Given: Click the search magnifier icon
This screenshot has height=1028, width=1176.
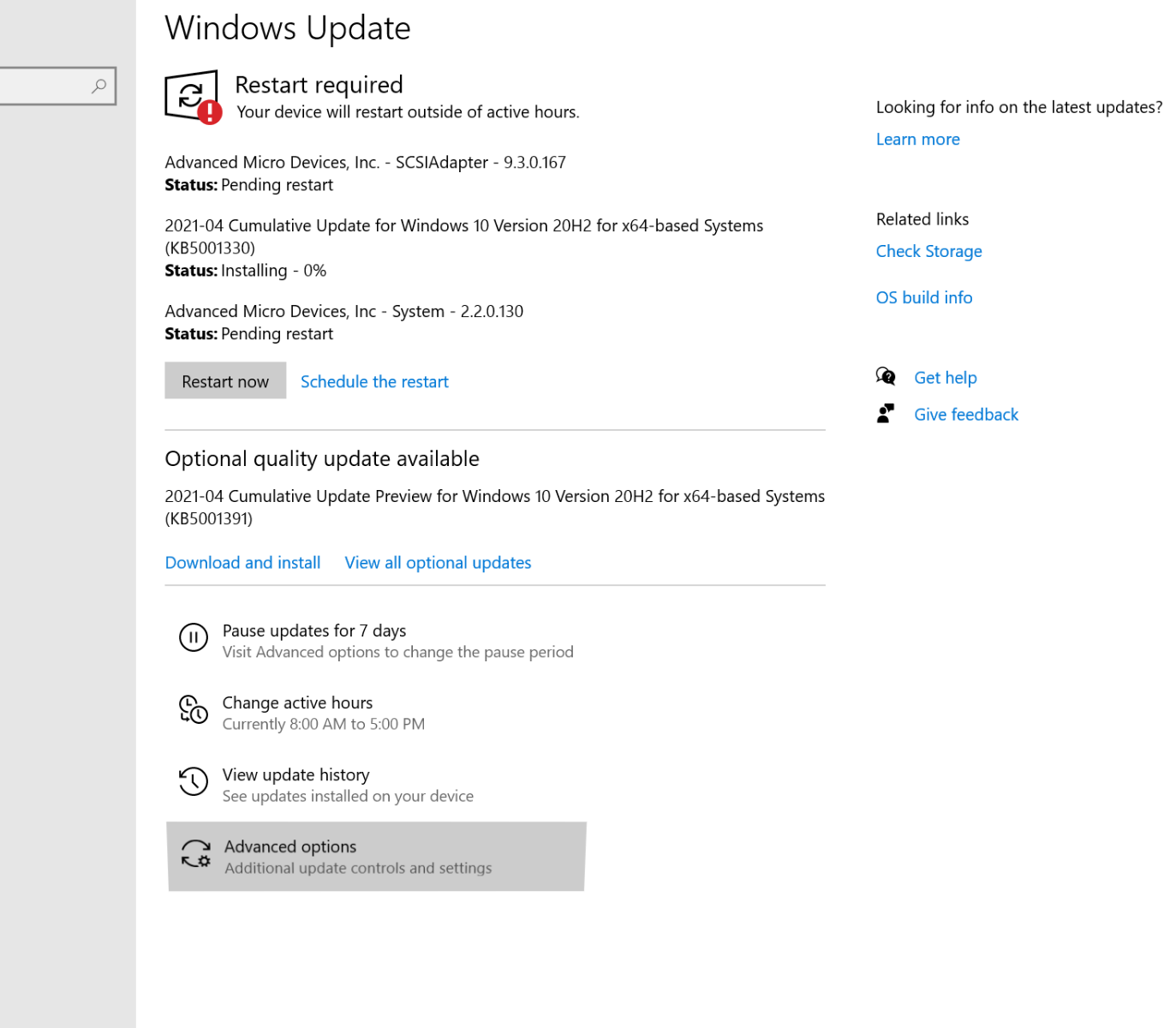Looking at the screenshot, I should point(99,86).
